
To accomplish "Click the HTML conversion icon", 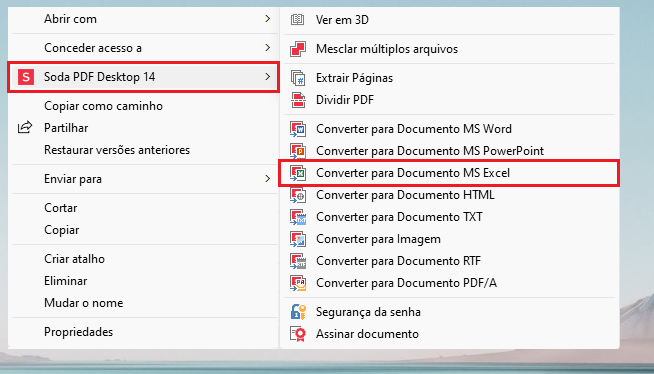I will tap(298, 195).
